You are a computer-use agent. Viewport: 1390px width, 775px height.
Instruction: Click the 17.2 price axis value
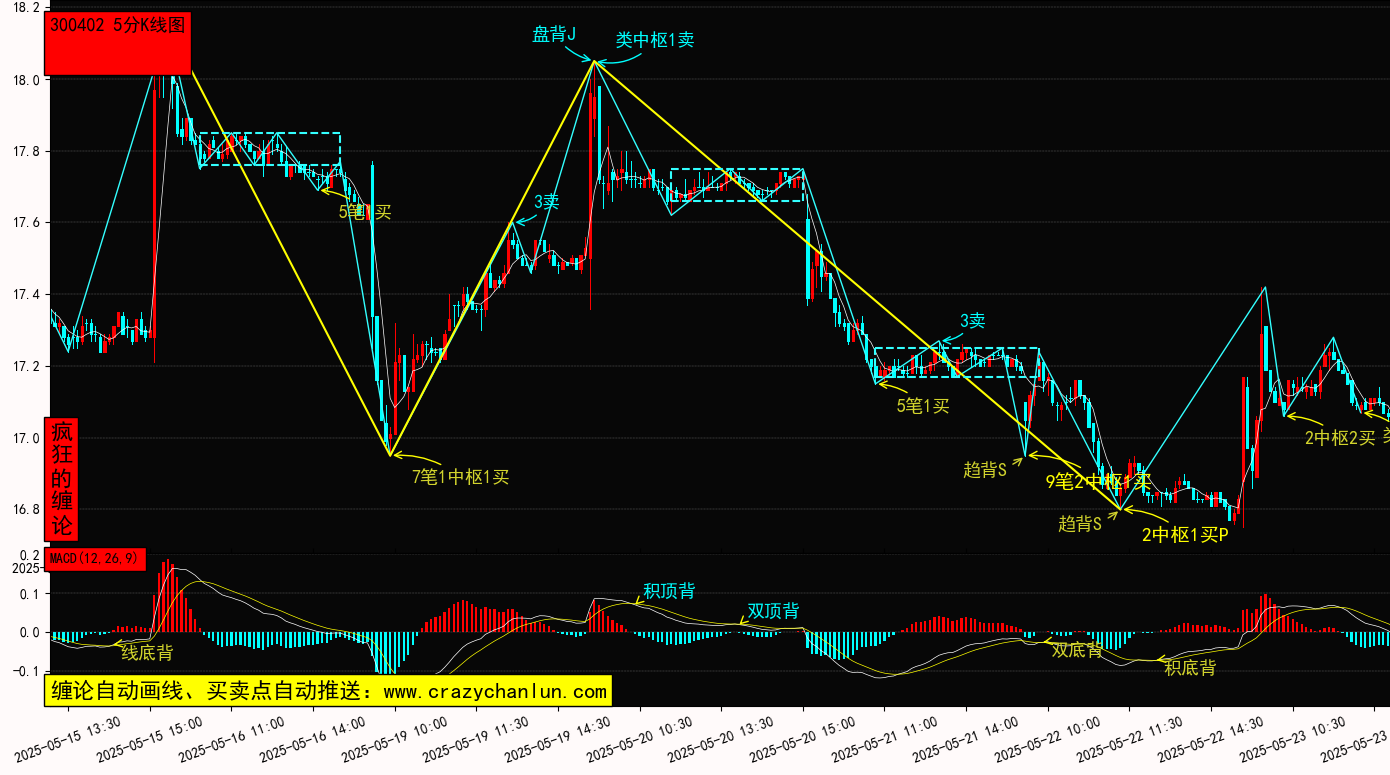click(24, 367)
